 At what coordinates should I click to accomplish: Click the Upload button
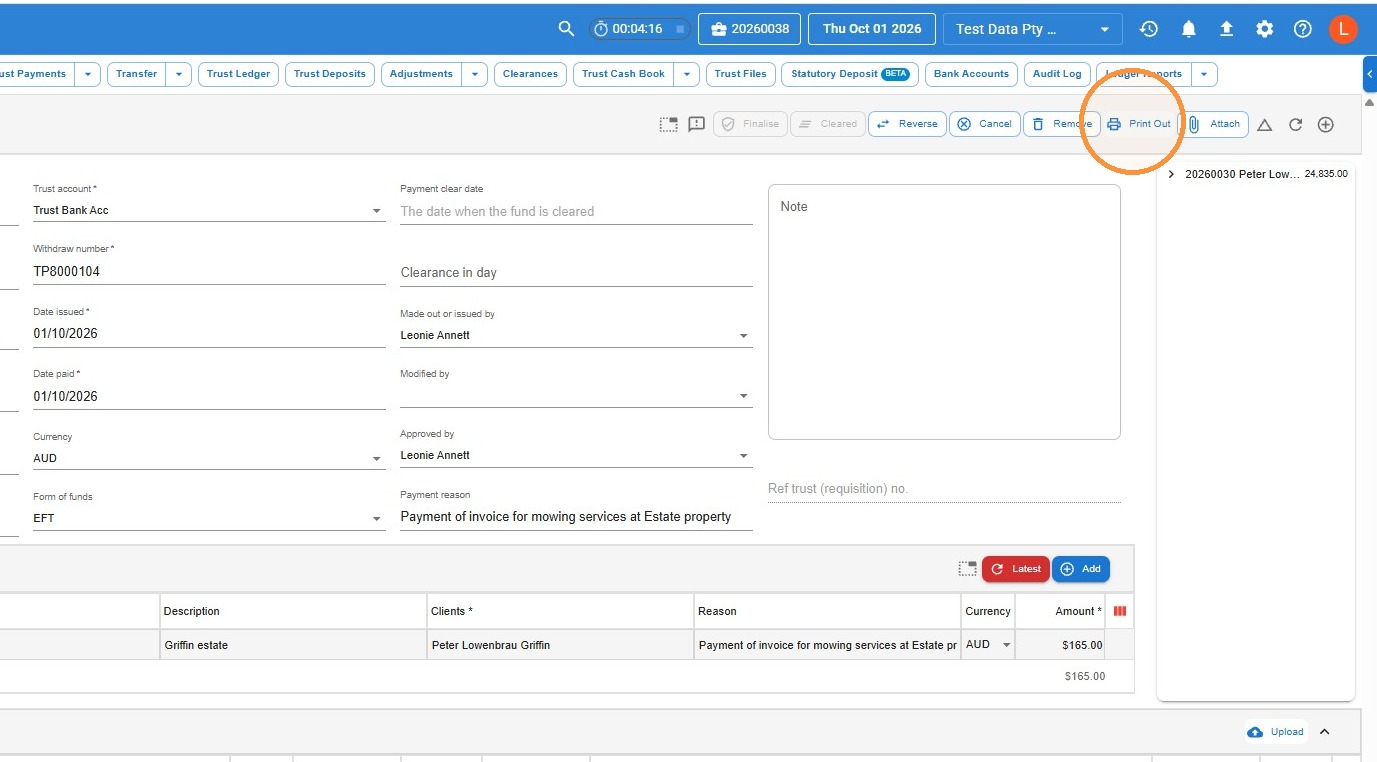tap(1276, 732)
